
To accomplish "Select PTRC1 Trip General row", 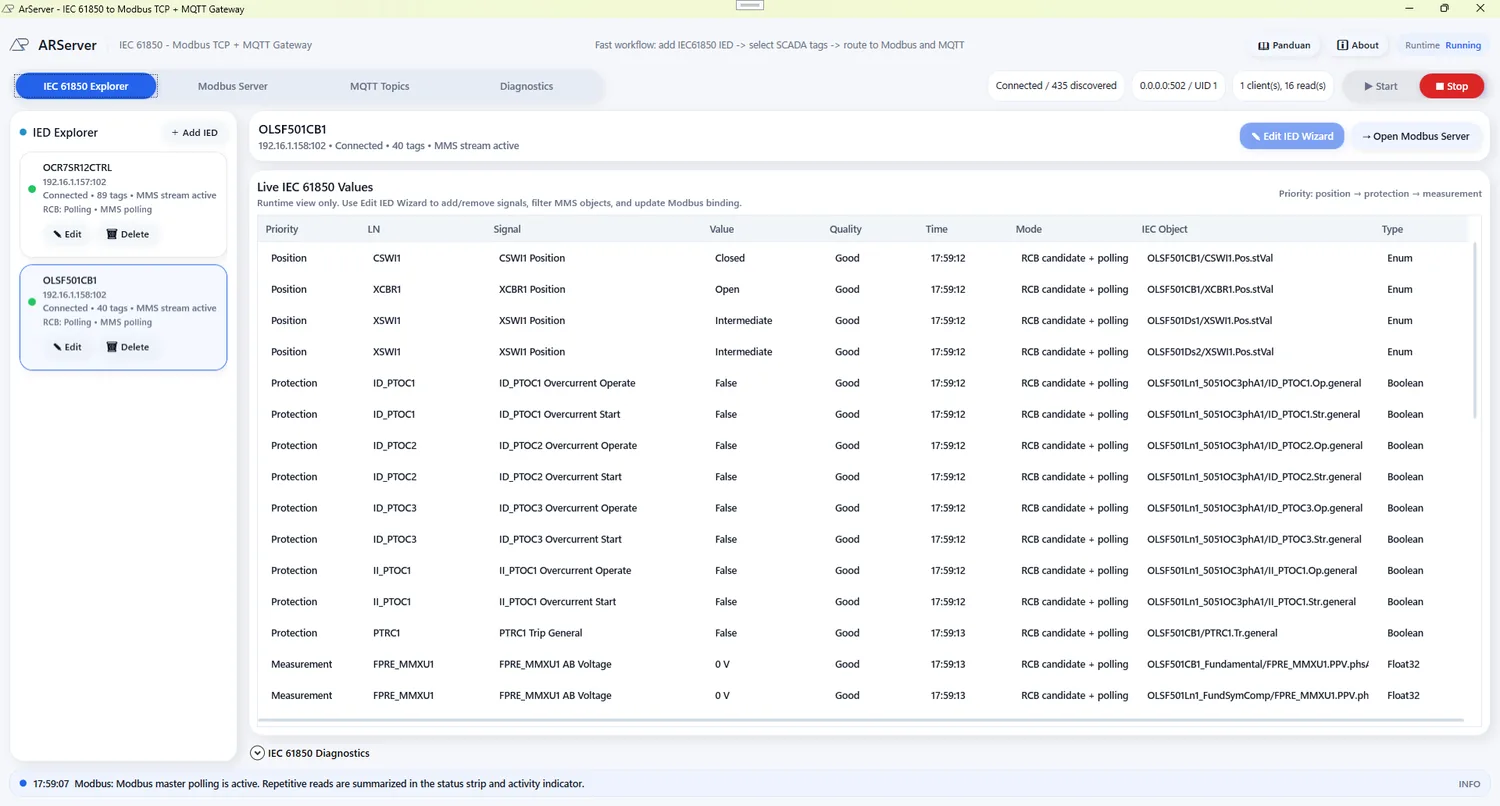I will (861, 633).
